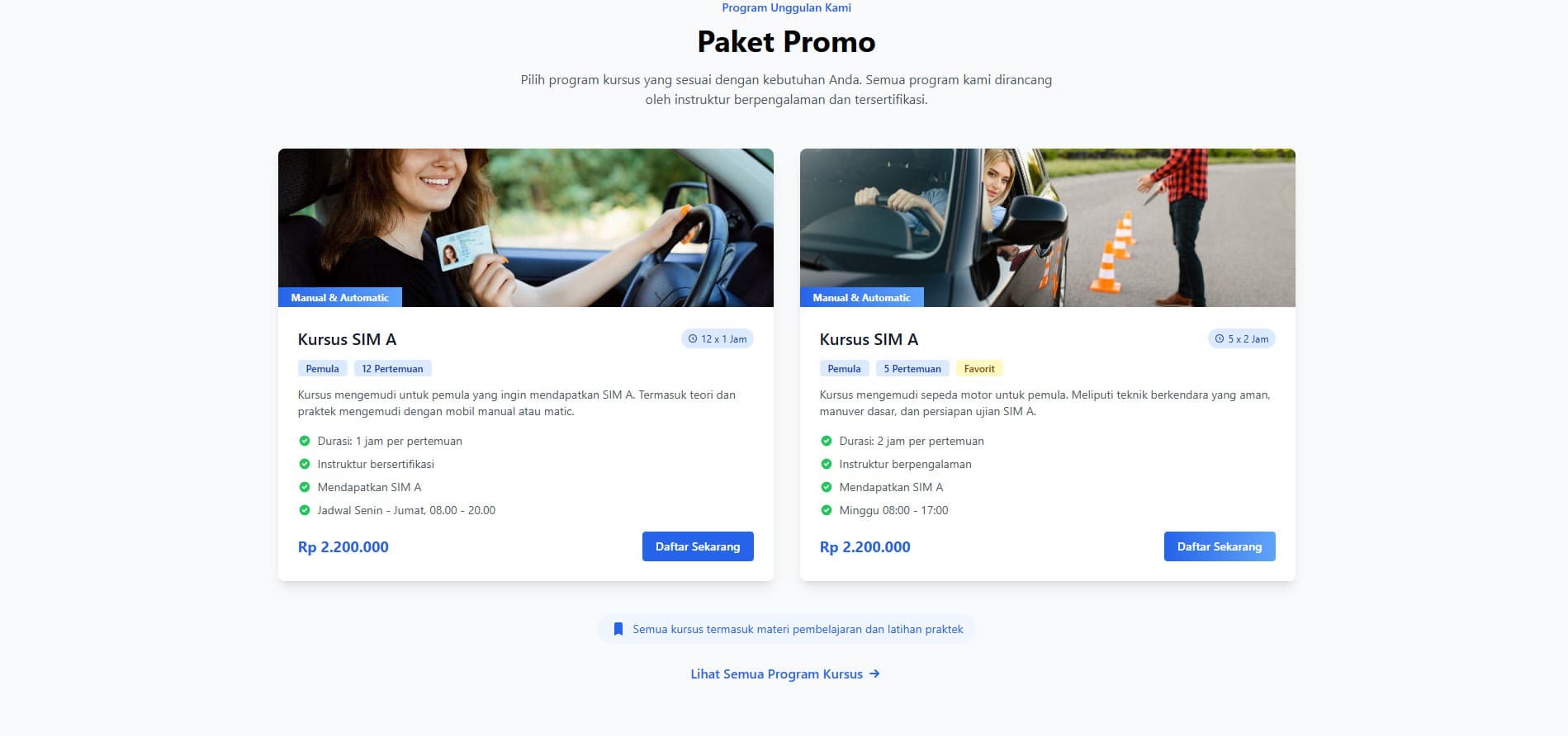Click the clock icon beside 5 x 2 Jam
Image resolution: width=1568 pixels, height=747 pixels.
1220,338
